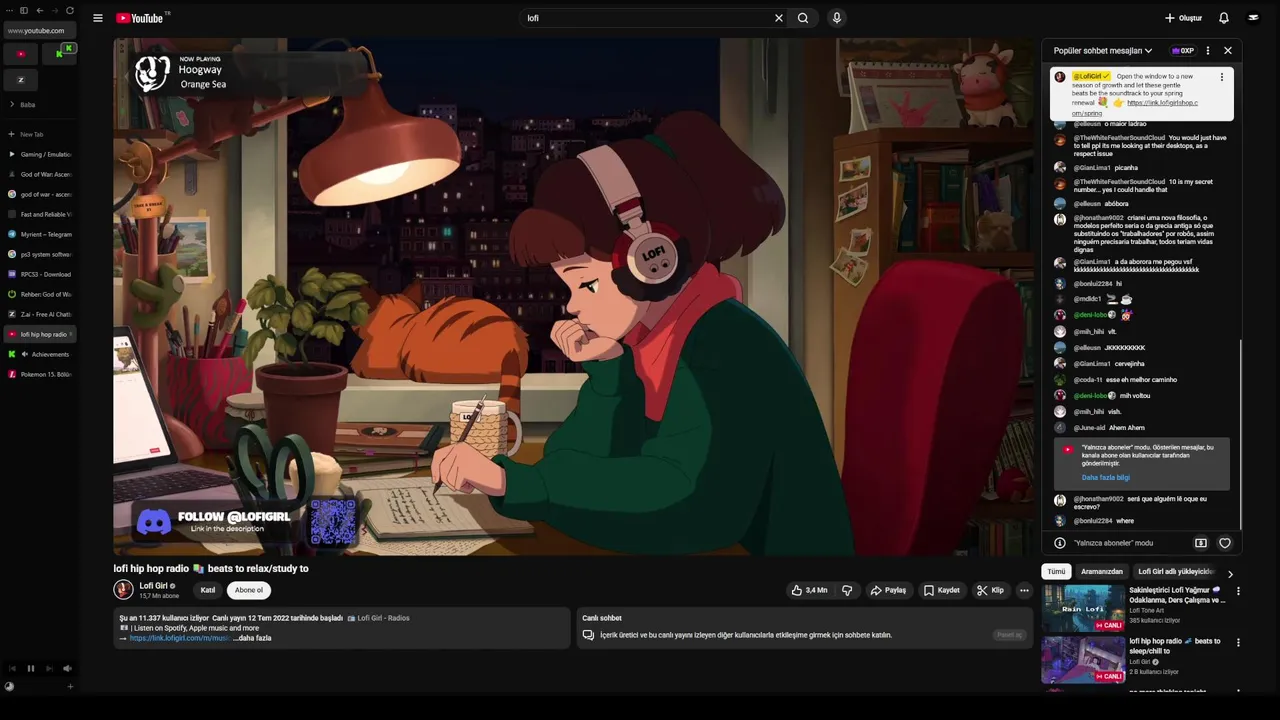
Task: Switch to the Pokemon 15. Bölüm tab
Action: pyautogui.click(x=40, y=374)
